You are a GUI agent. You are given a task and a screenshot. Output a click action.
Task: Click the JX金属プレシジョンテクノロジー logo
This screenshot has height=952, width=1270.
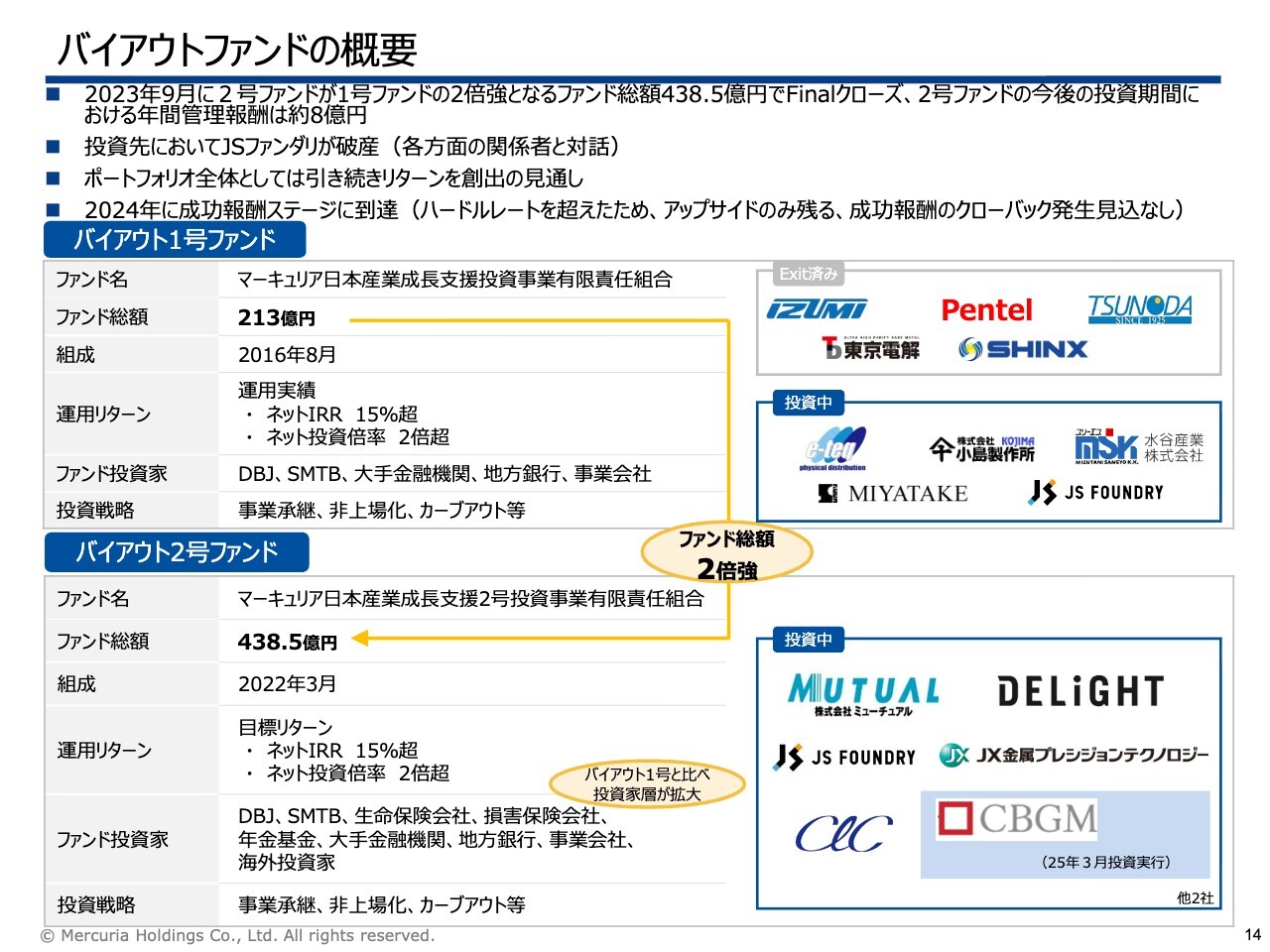[1075, 756]
